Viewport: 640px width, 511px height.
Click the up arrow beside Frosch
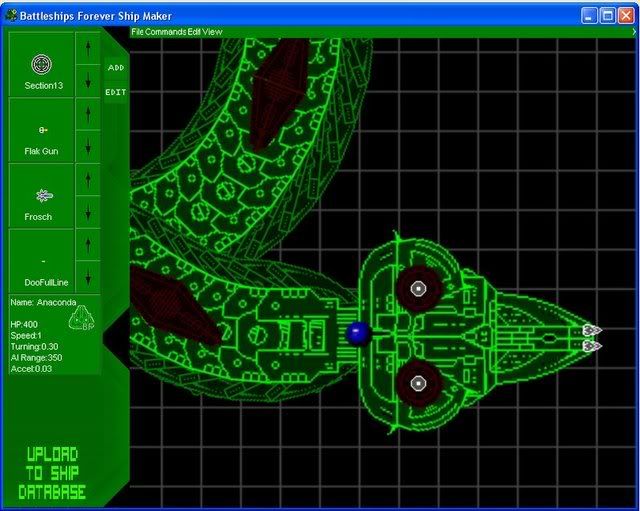(88, 179)
